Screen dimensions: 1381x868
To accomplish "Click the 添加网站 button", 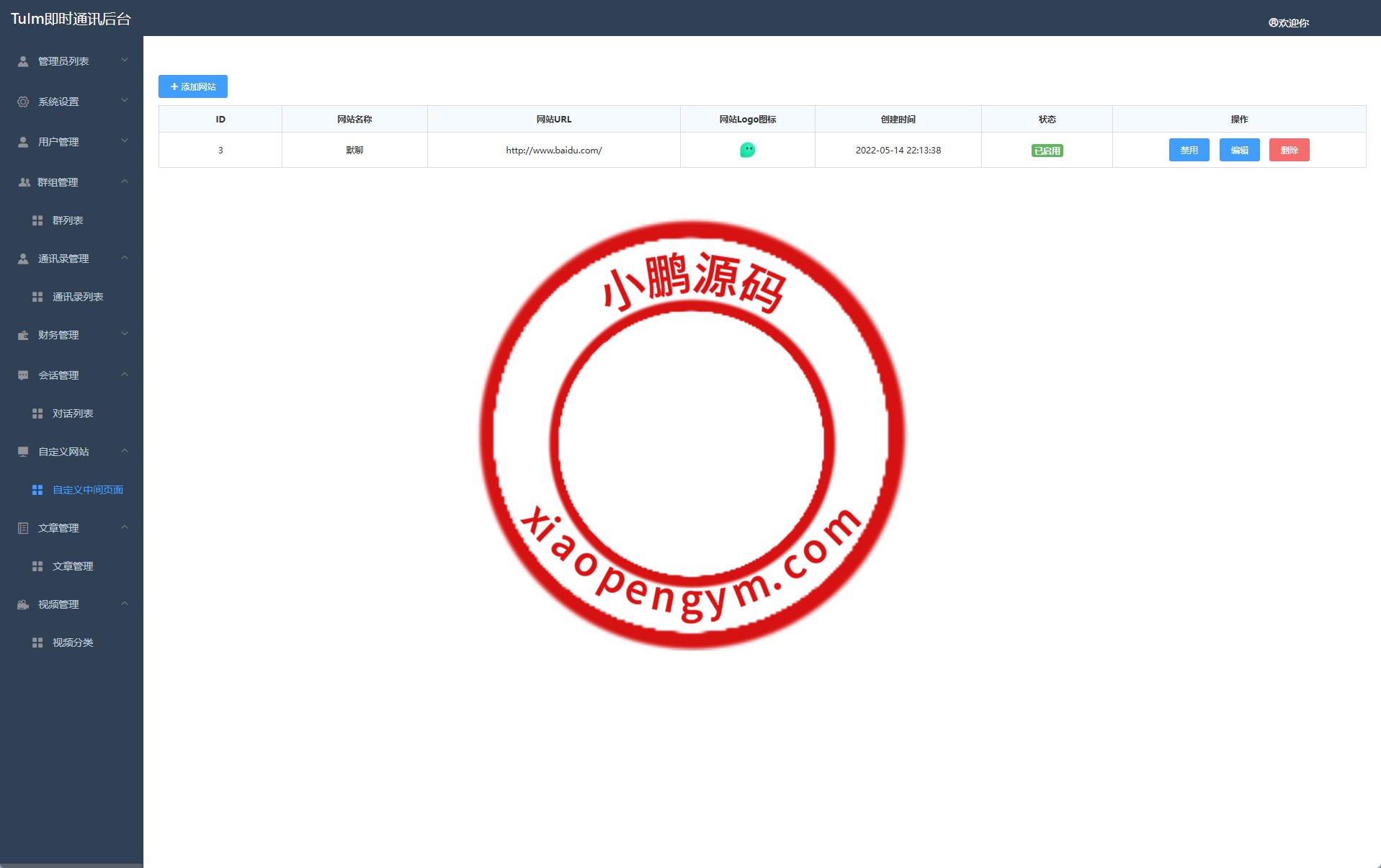I will tap(192, 86).
